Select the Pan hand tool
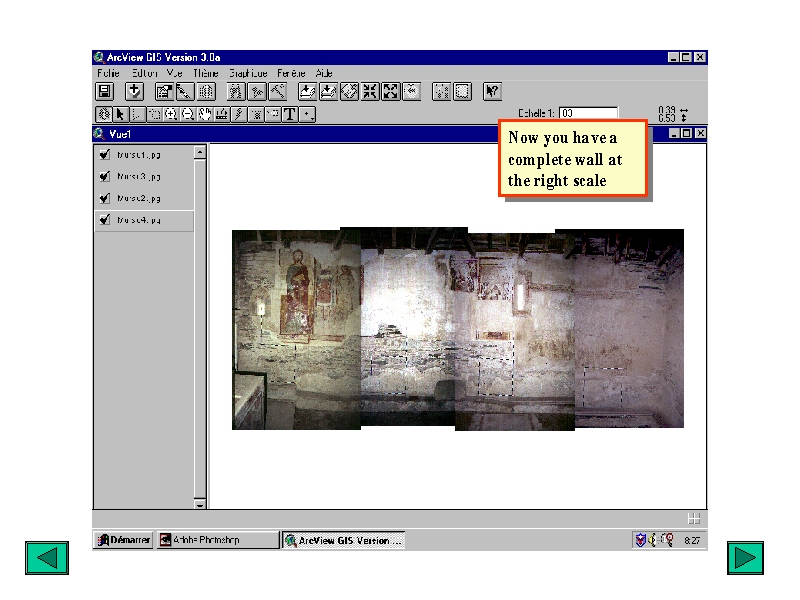 pyautogui.click(x=205, y=114)
